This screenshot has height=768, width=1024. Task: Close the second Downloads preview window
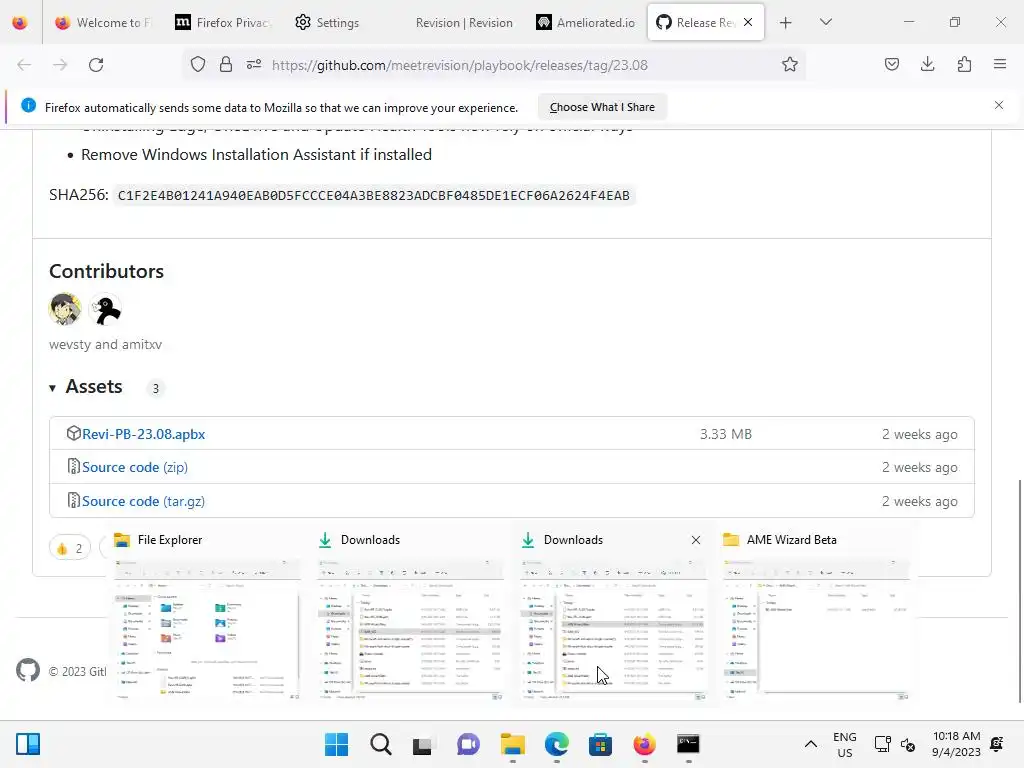pos(696,540)
